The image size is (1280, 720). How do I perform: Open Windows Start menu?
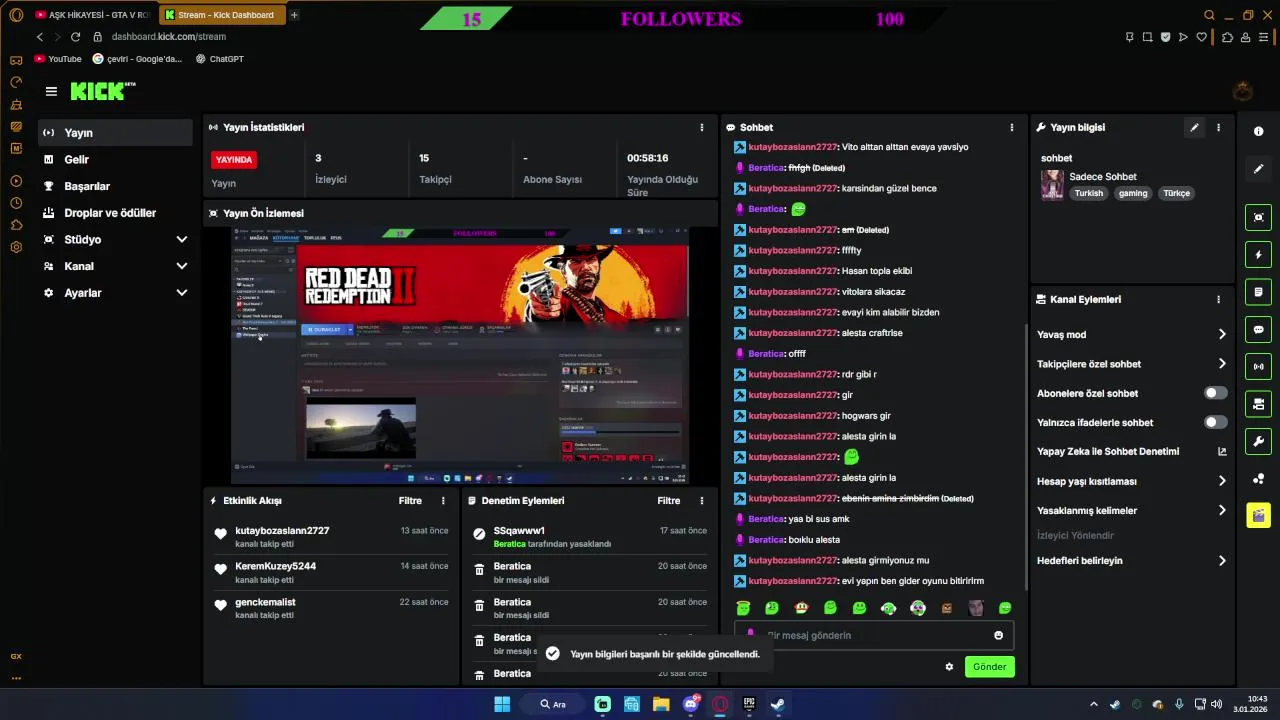point(502,704)
